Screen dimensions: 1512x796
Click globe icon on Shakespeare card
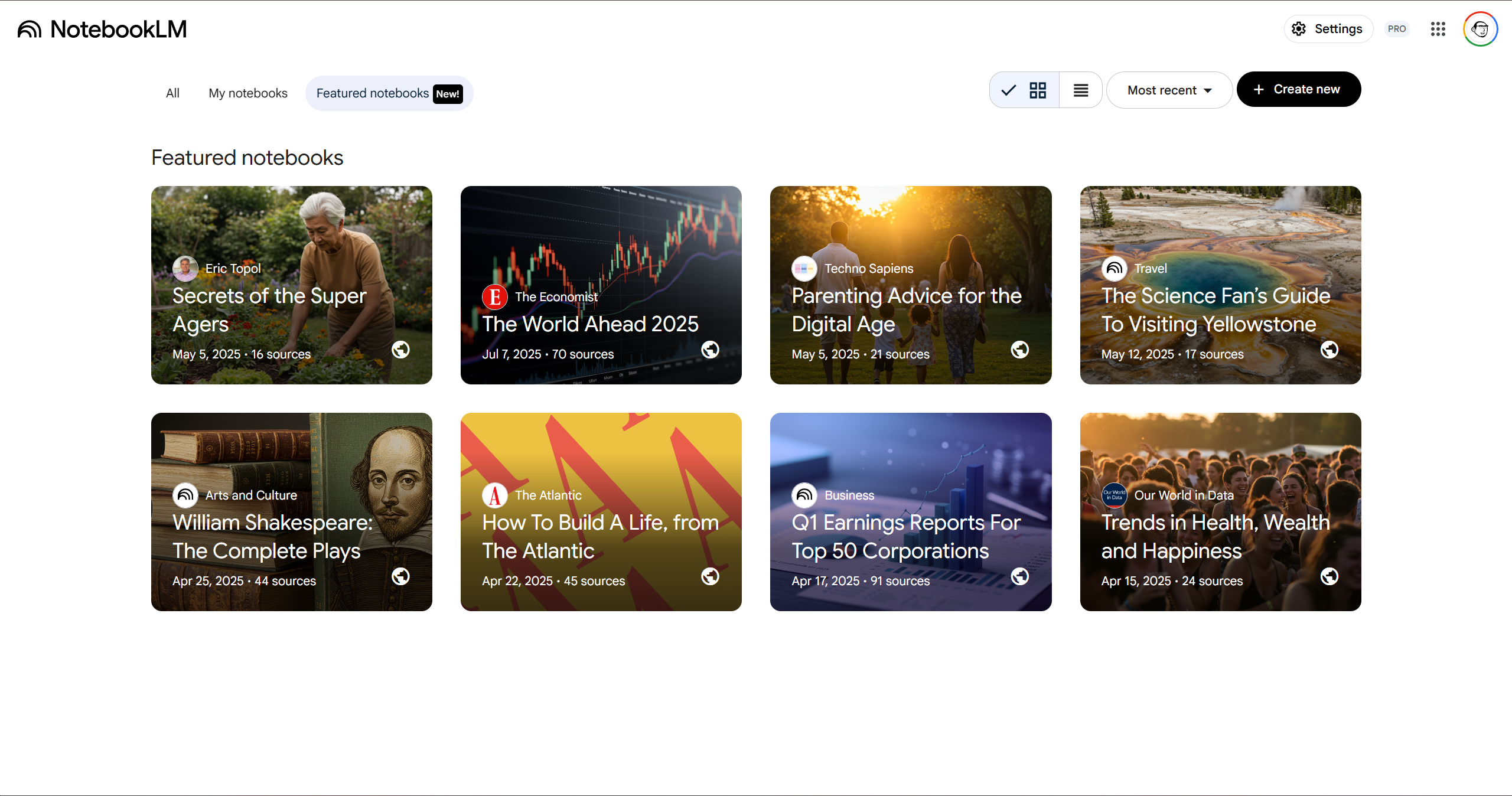(401, 577)
